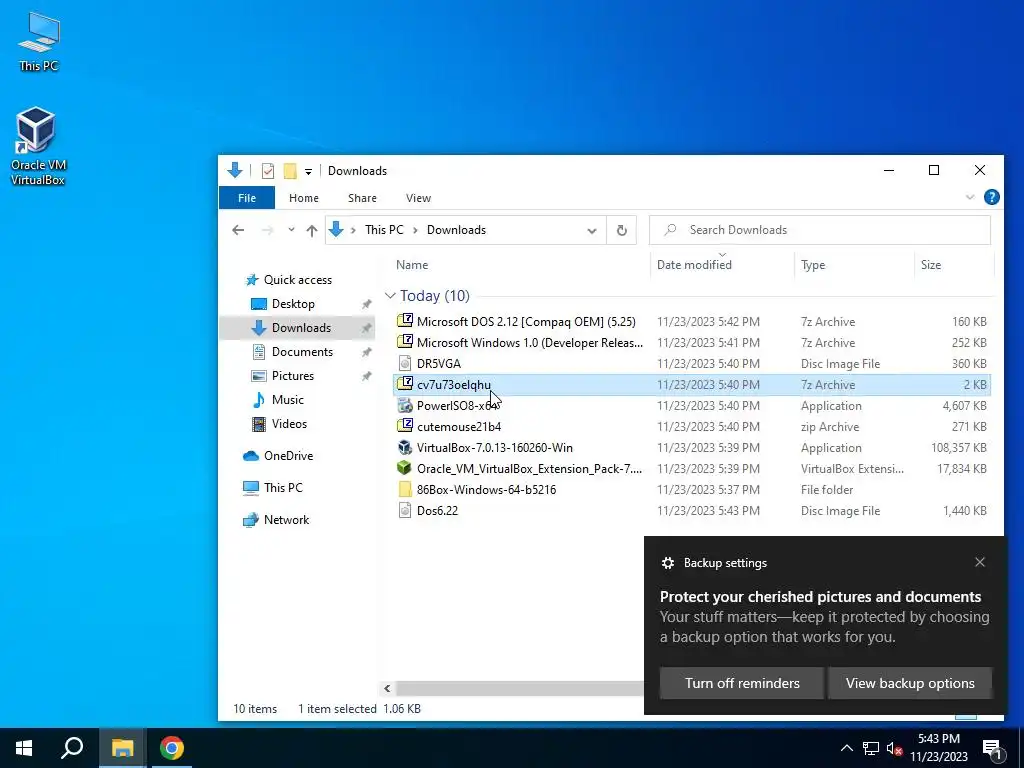Click the PowerISO8-x64 application icon
Image resolution: width=1024 pixels, height=768 pixels.
(405, 405)
